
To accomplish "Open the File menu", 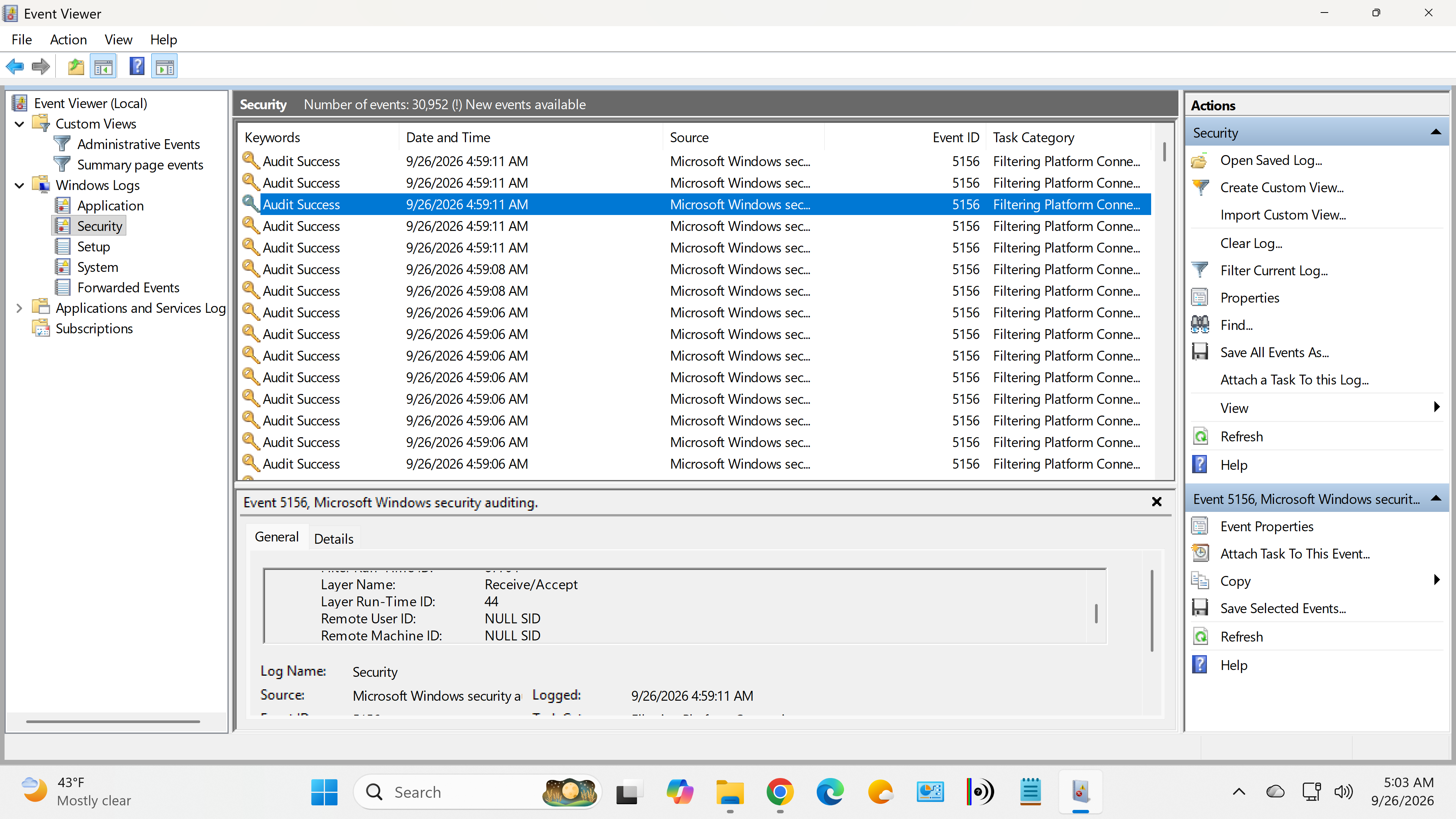I will pyautogui.click(x=22, y=39).
